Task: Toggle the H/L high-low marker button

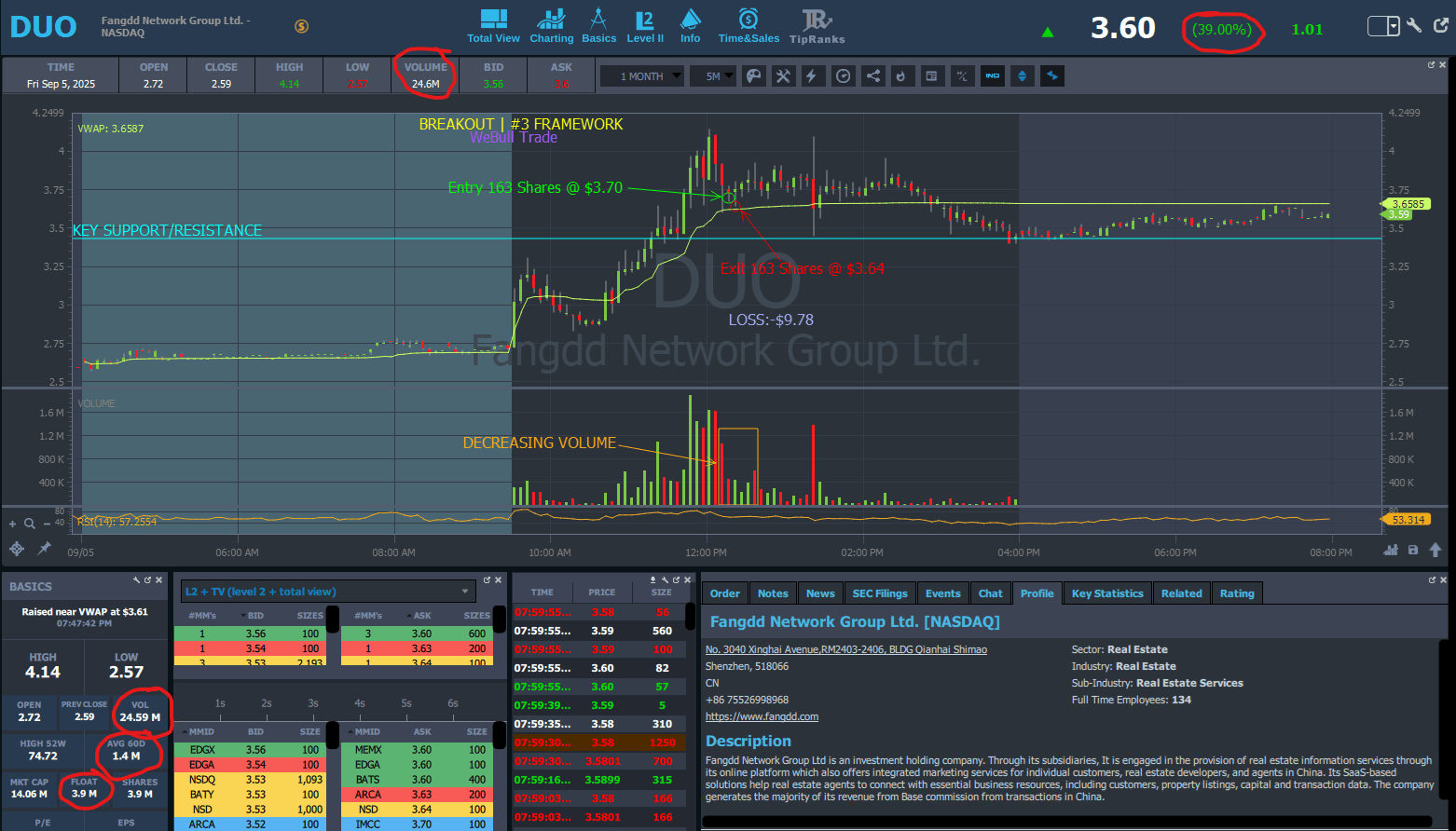Action: (x=962, y=76)
